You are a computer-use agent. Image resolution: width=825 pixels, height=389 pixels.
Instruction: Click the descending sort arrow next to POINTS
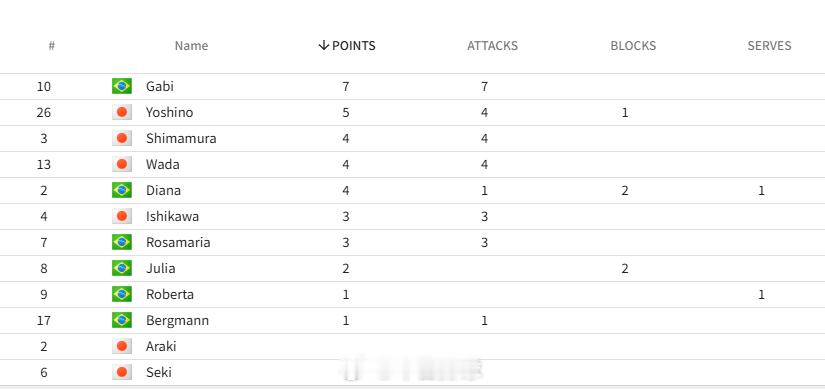(324, 46)
